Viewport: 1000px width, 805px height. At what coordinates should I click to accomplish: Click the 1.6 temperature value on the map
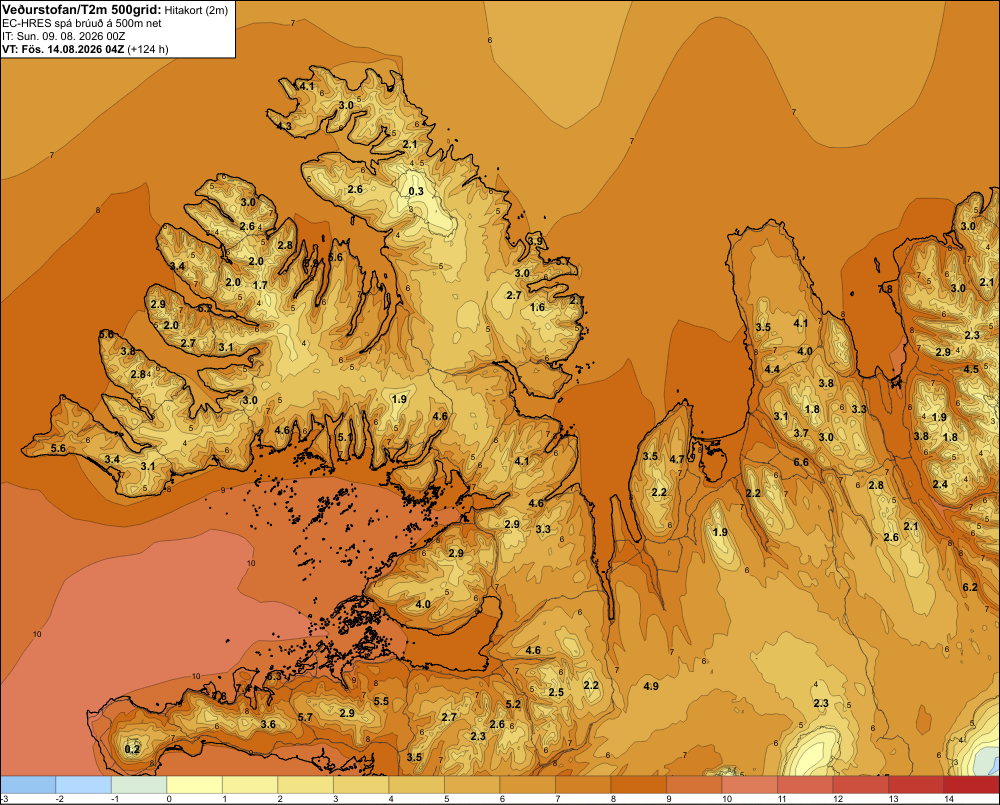click(538, 307)
